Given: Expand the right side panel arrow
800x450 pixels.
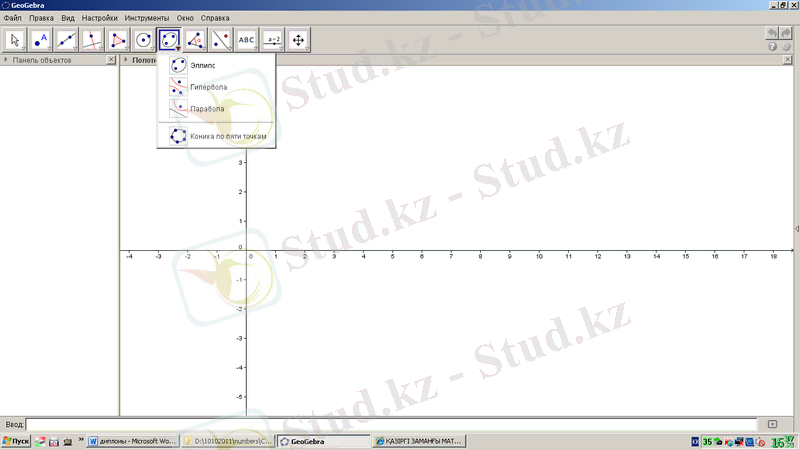Looking at the screenshot, I should click(797, 229).
